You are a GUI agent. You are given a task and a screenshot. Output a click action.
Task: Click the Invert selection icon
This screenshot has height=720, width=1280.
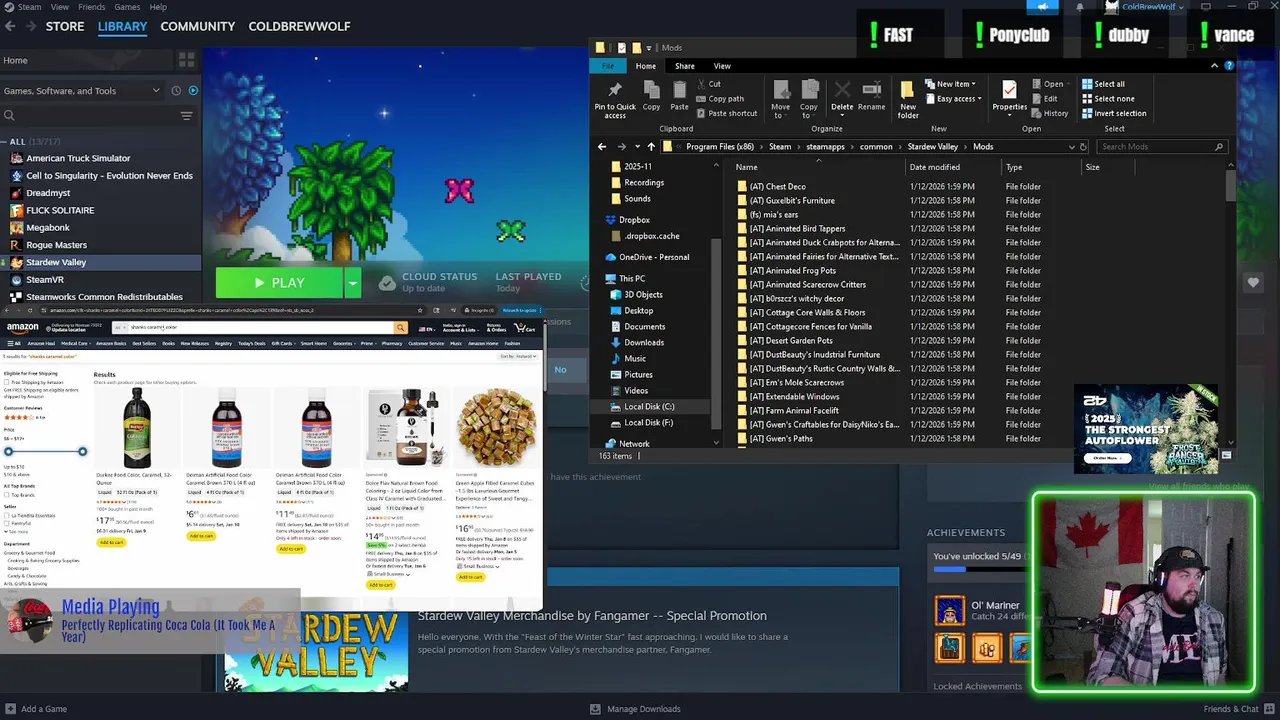1087,113
